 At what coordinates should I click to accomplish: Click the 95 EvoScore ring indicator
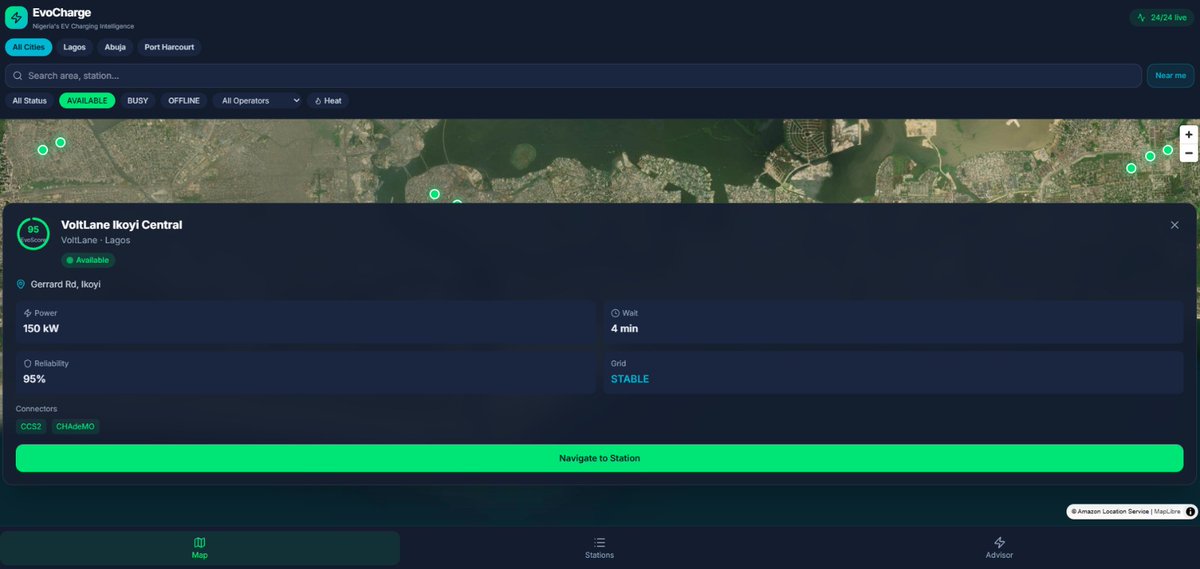point(33,233)
